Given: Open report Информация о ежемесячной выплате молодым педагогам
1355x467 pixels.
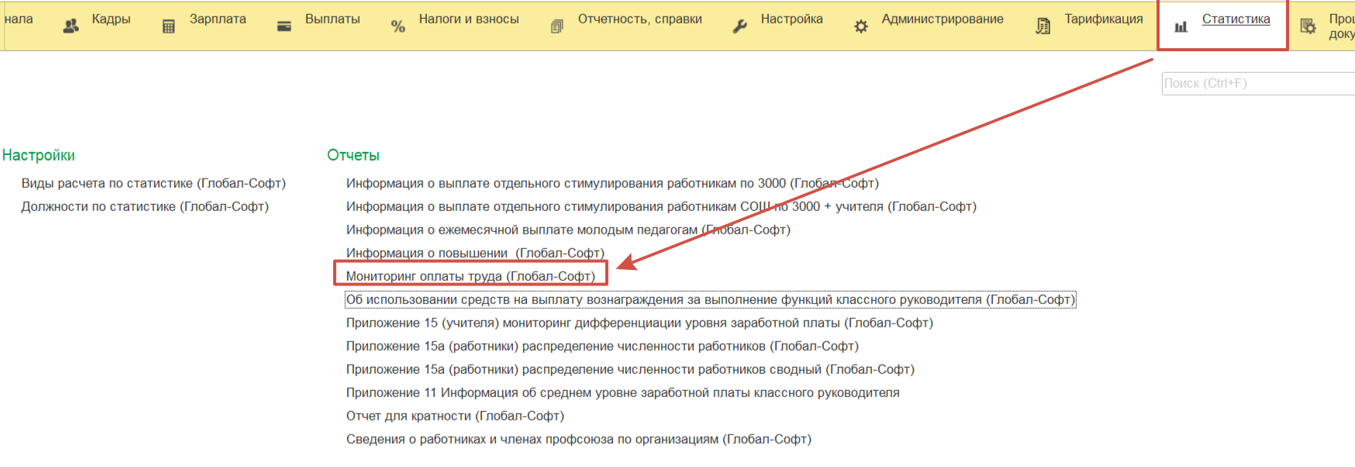Looking at the screenshot, I should [x=568, y=230].
